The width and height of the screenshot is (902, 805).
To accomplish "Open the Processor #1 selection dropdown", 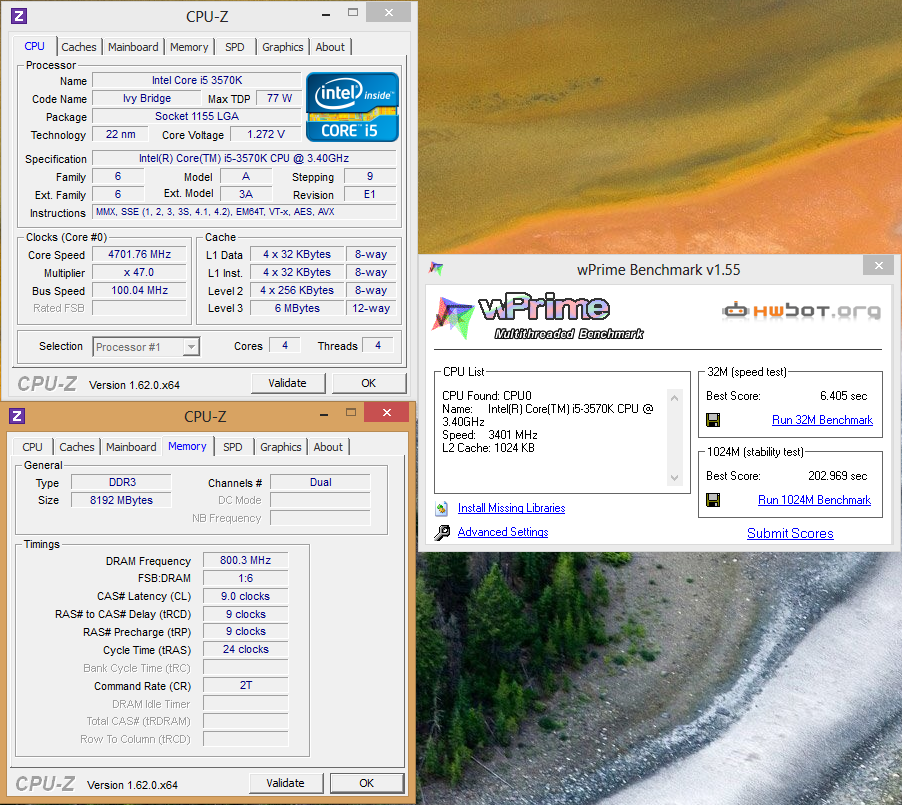I will pyautogui.click(x=146, y=347).
